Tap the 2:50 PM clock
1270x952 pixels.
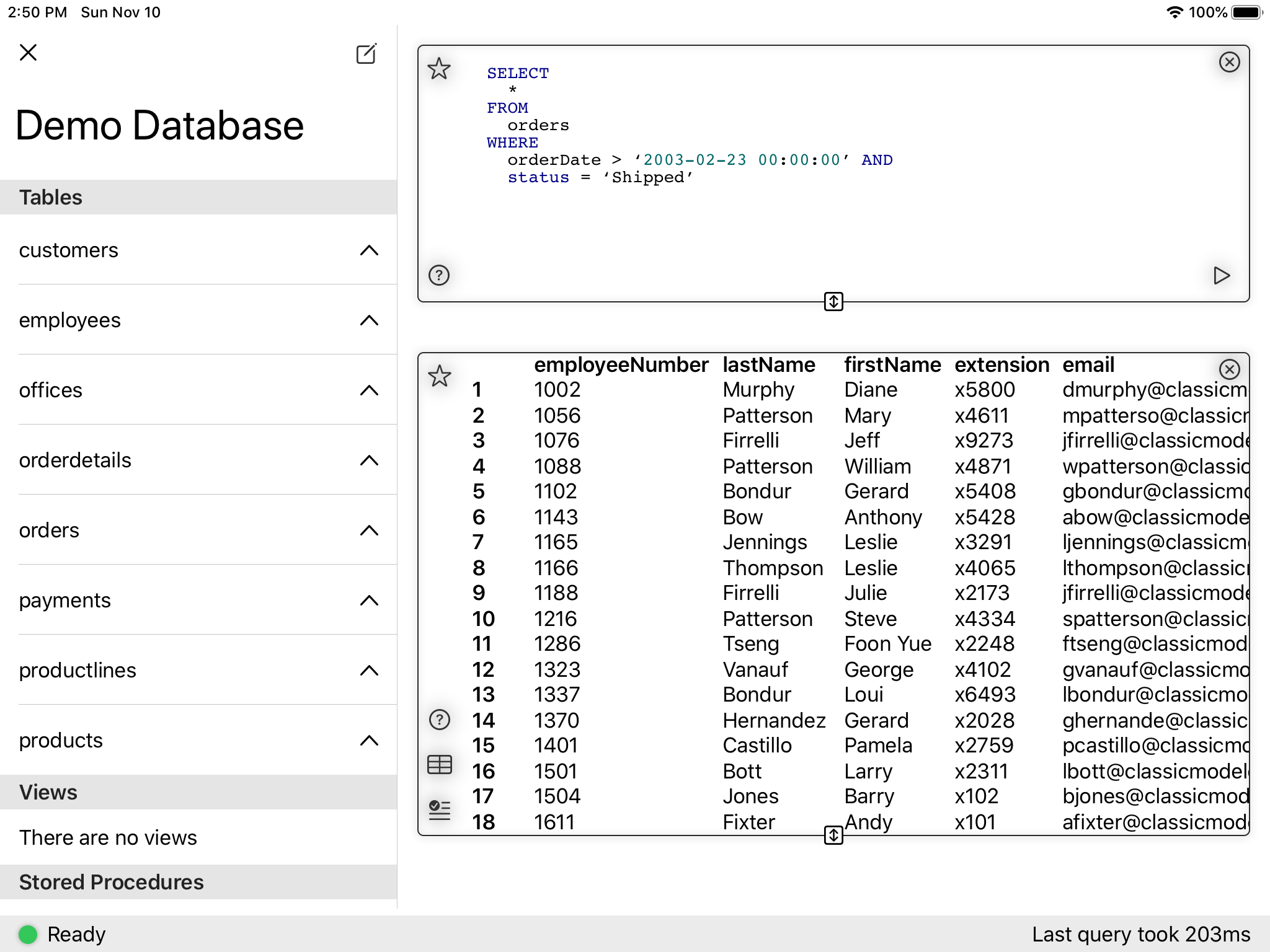[37, 12]
